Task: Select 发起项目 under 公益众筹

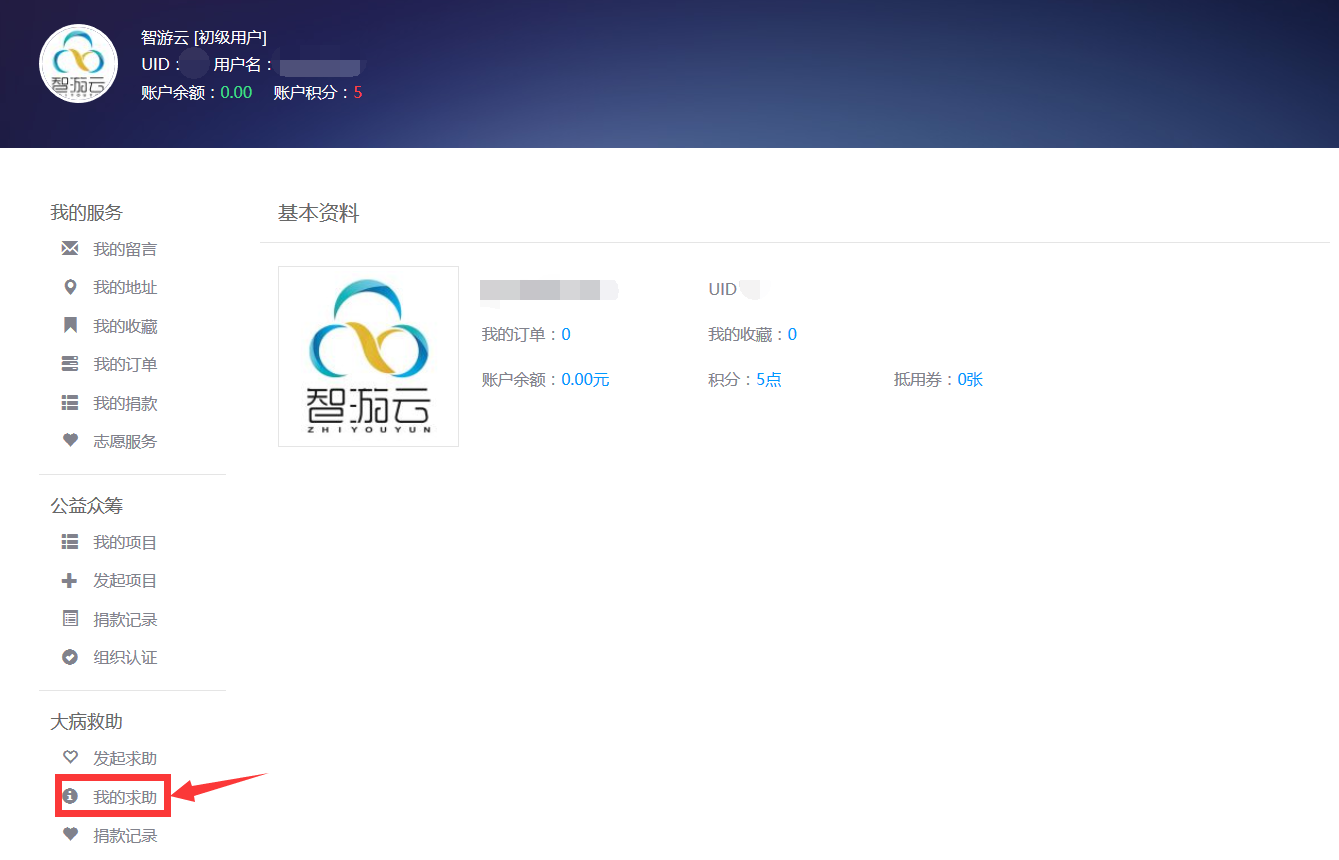Action: pos(125,580)
